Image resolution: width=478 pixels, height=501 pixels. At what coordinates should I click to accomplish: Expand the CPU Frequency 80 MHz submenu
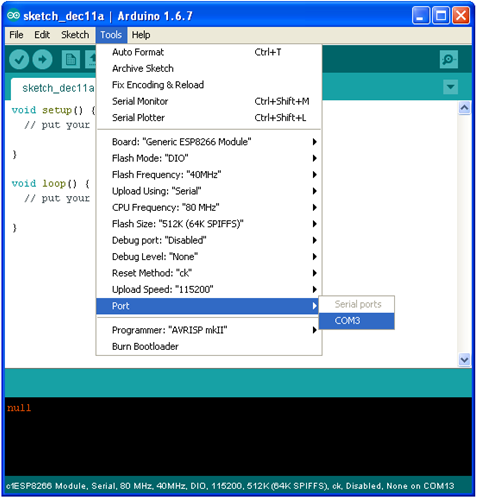coord(209,207)
